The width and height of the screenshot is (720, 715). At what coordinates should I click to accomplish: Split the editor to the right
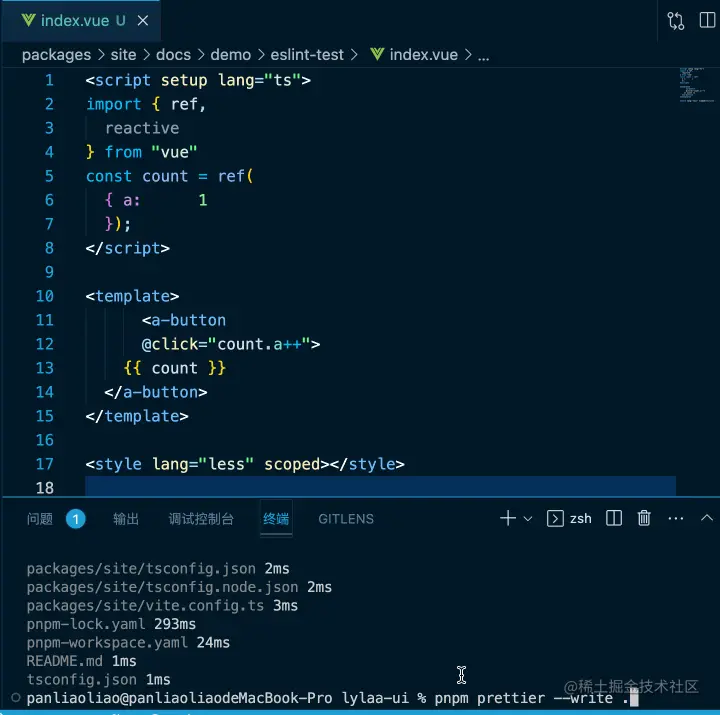tap(707, 21)
